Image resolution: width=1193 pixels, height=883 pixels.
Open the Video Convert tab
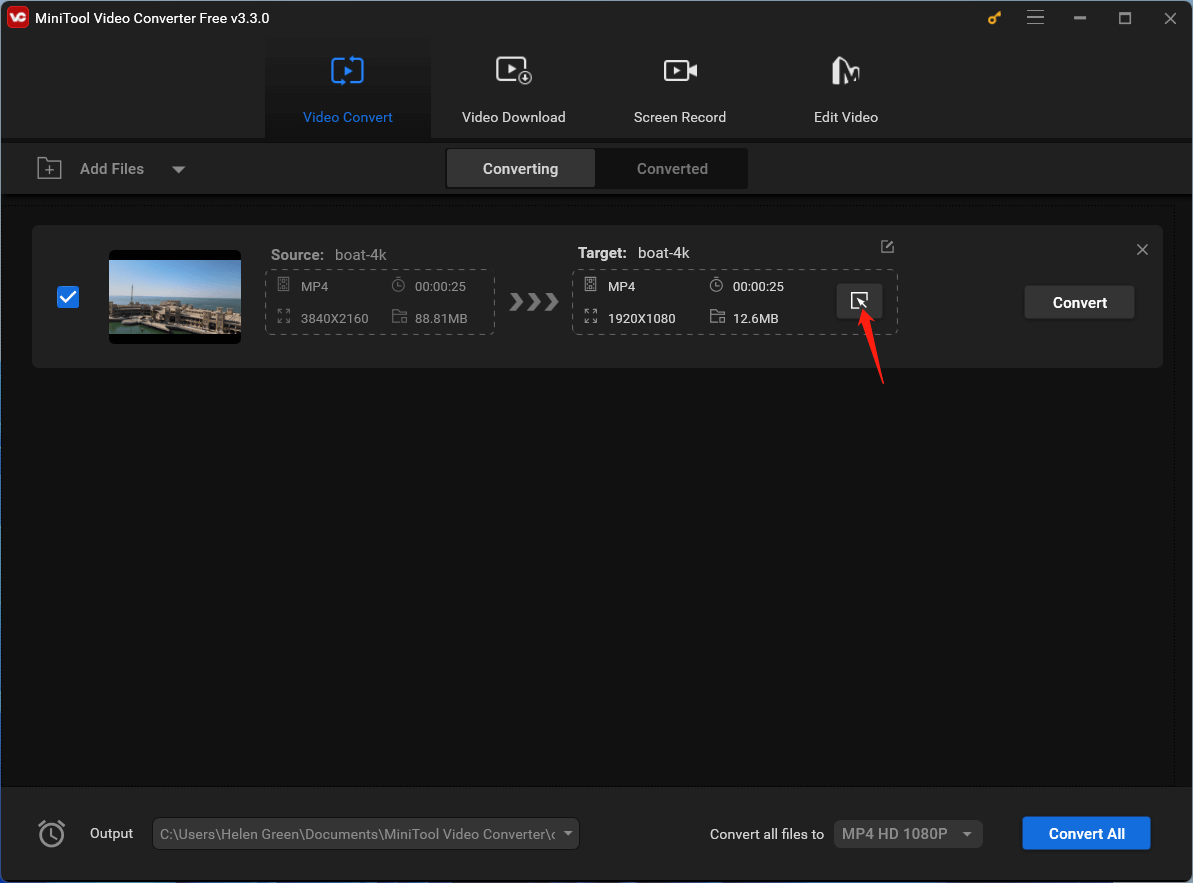click(x=348, y=88)
